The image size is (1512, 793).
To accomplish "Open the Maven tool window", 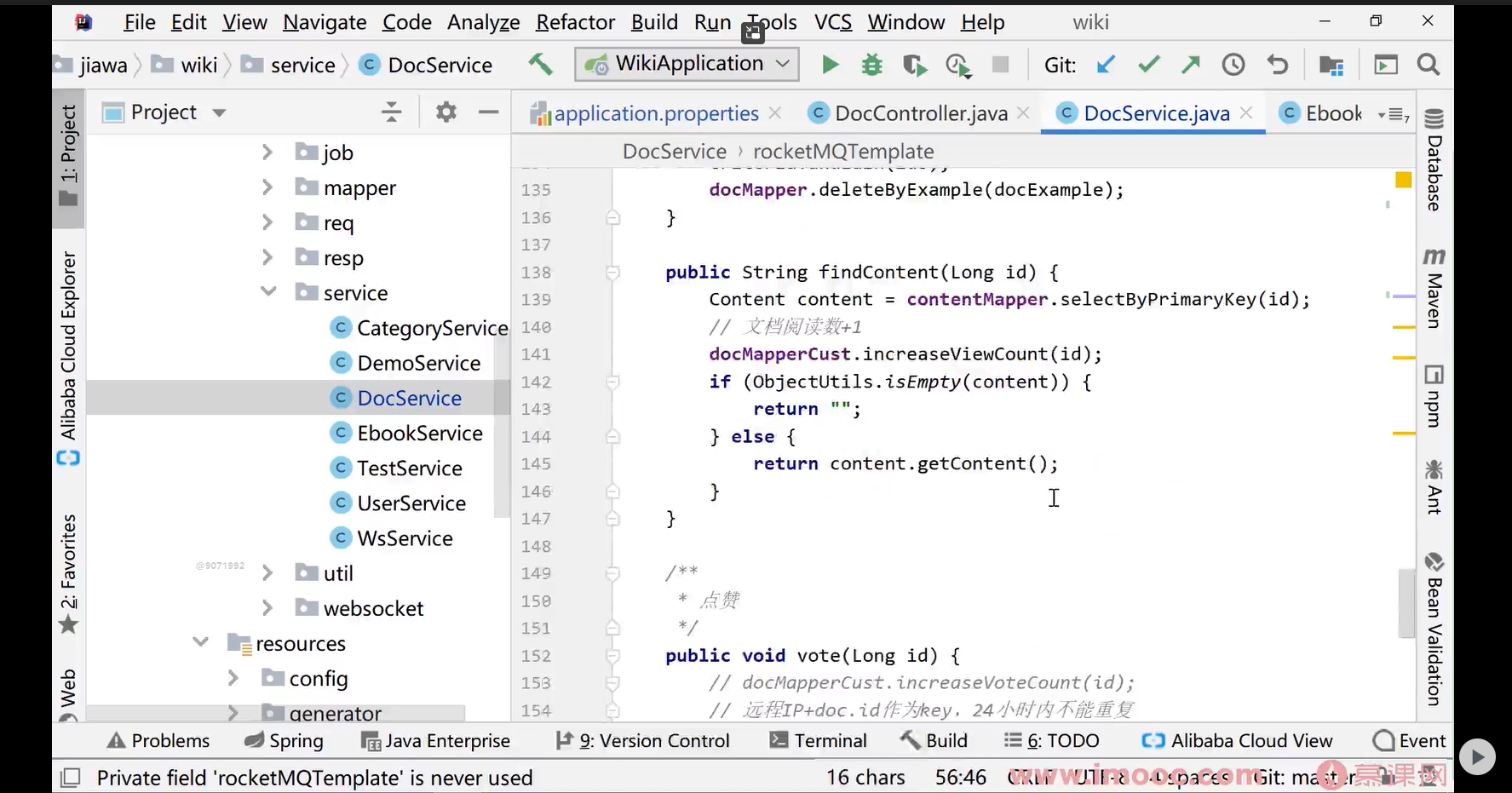I will tap(1434, 289).
